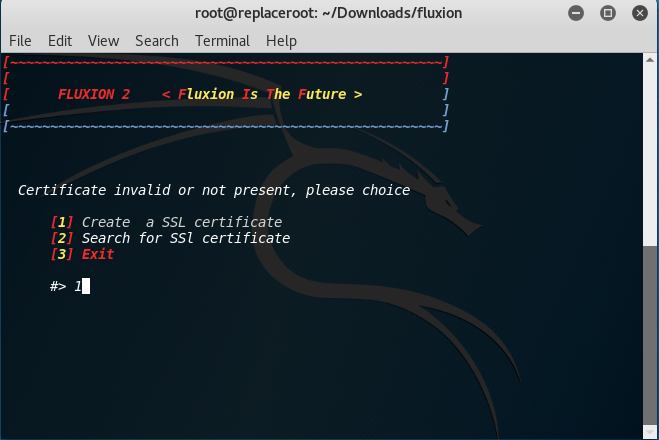Viewport: 659px width, 440px height.
Task: Click the 'FLUXION 2' banner title
Action: (x=94, y=94)
